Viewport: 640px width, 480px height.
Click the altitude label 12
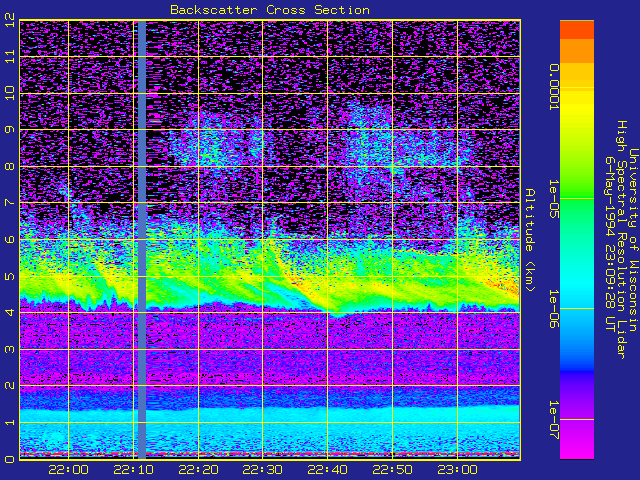point(10,20)
